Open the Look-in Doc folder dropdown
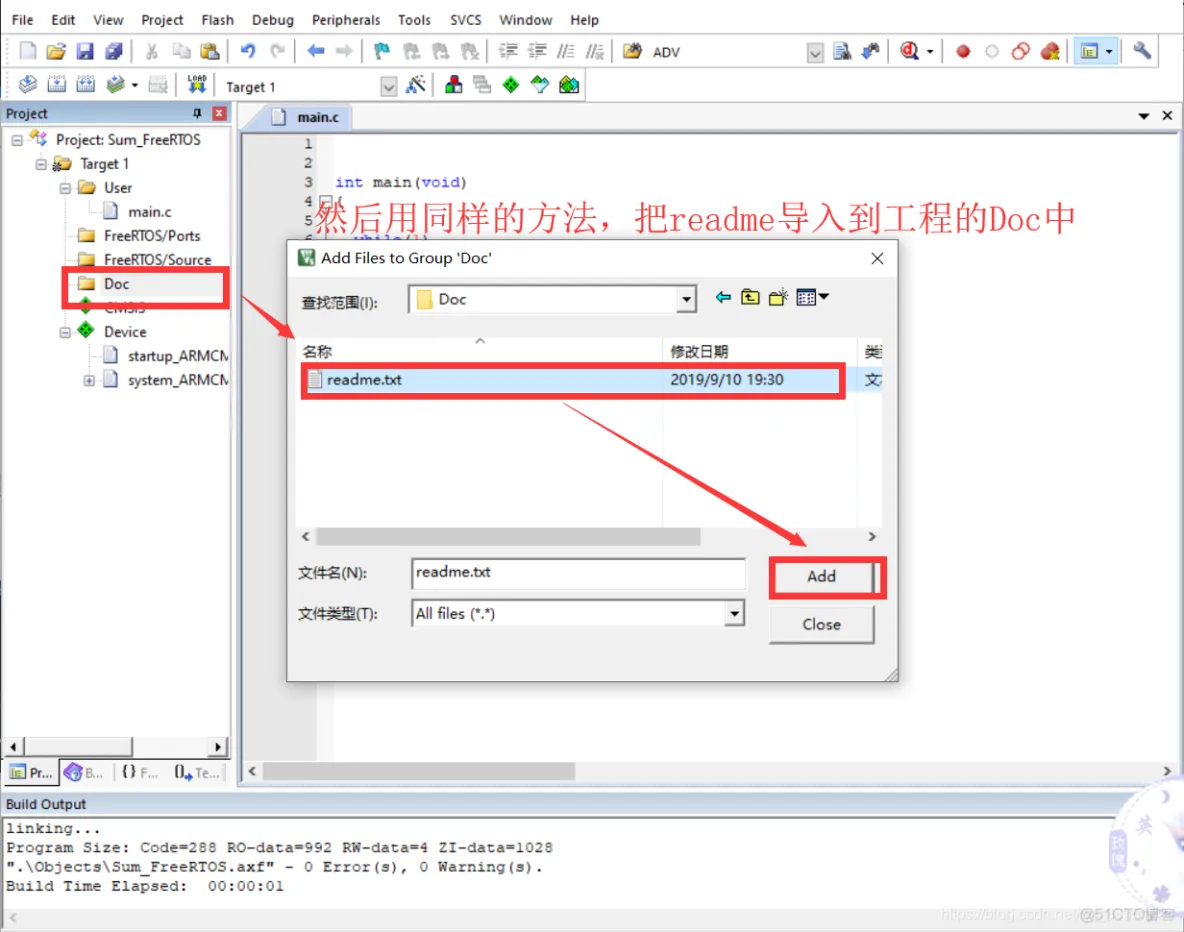Image resolution: width=1184 pixels, height=932 pixels. point(686,299)
